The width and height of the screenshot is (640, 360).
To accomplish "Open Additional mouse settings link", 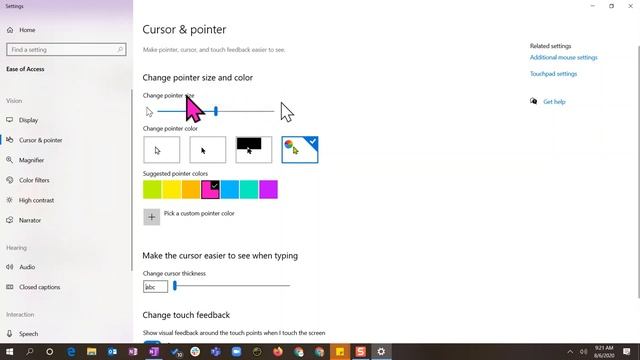I will 564,58.
